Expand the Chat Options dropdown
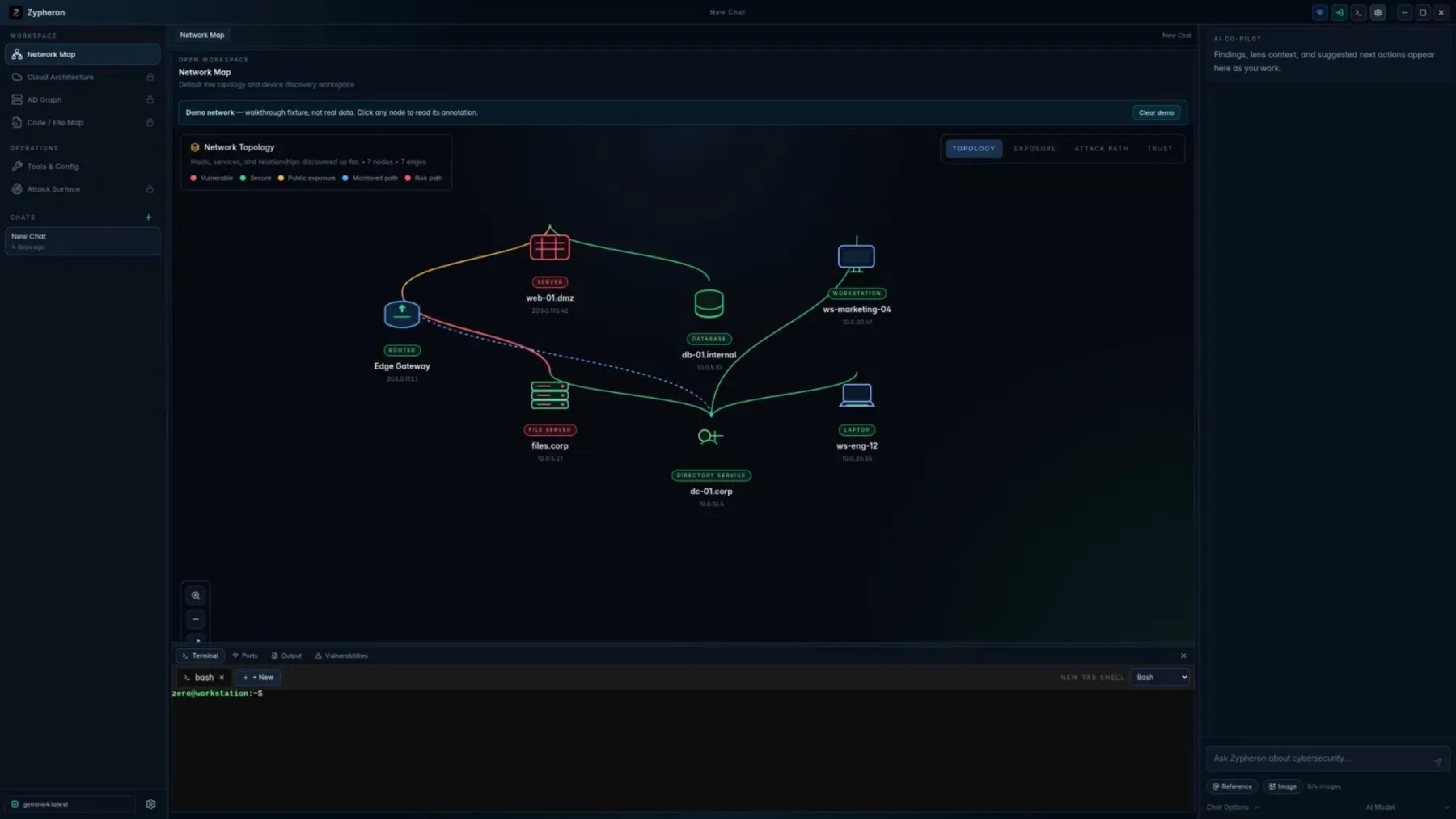 coord(1232,808)
